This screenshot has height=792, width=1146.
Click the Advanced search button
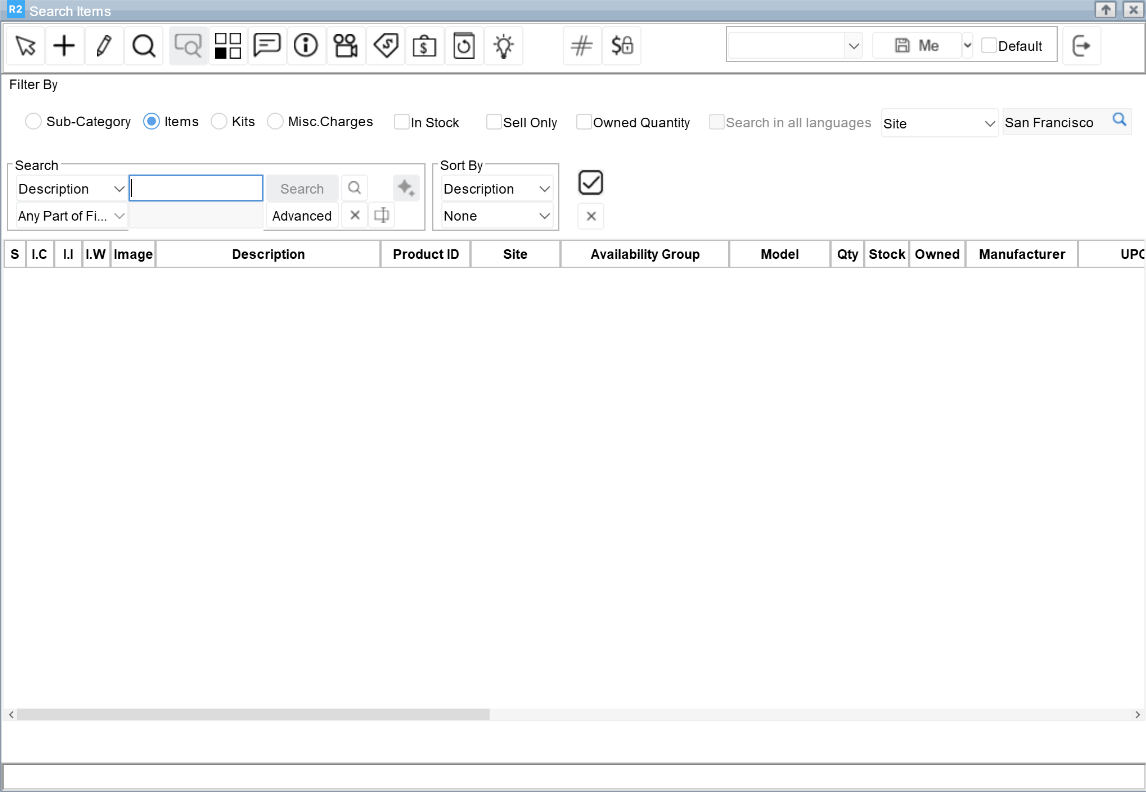(302, 216)
